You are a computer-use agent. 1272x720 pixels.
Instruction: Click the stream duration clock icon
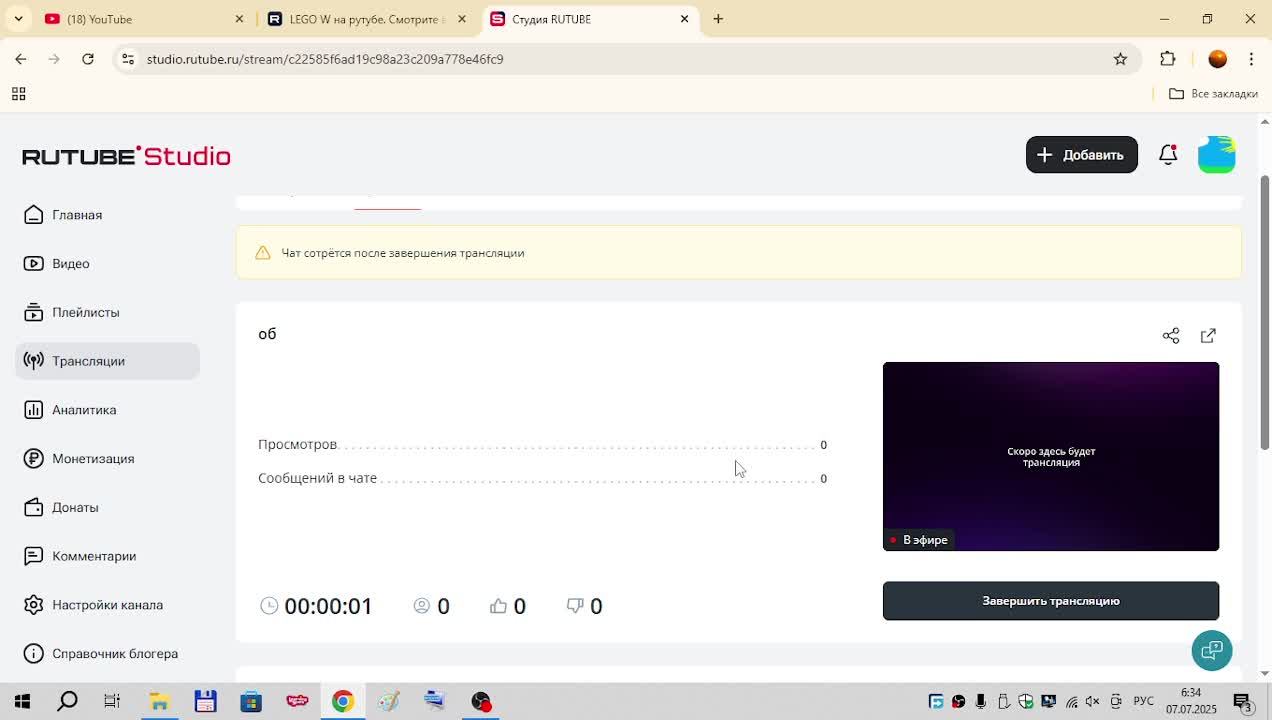(269, 606)
